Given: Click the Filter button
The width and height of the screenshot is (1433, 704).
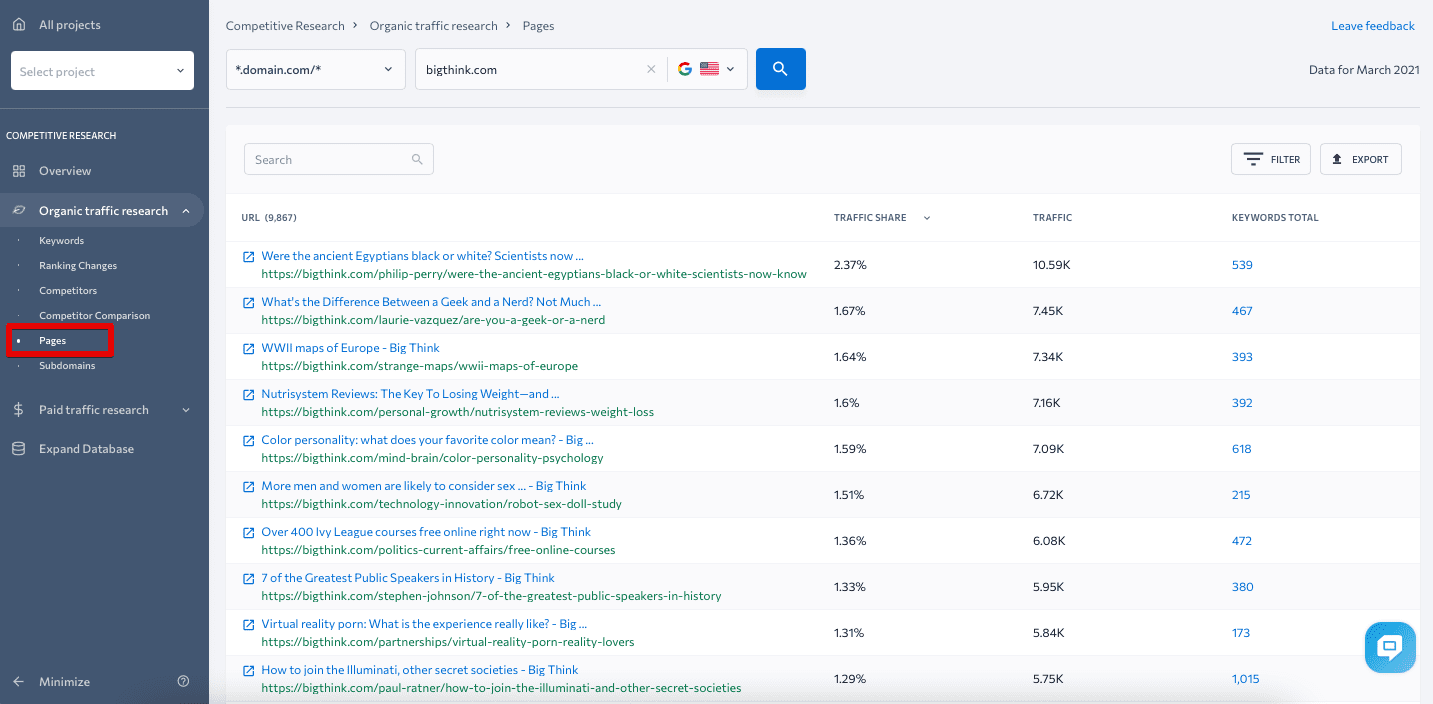Looking at the screenshot, I should coord(1271,159).
